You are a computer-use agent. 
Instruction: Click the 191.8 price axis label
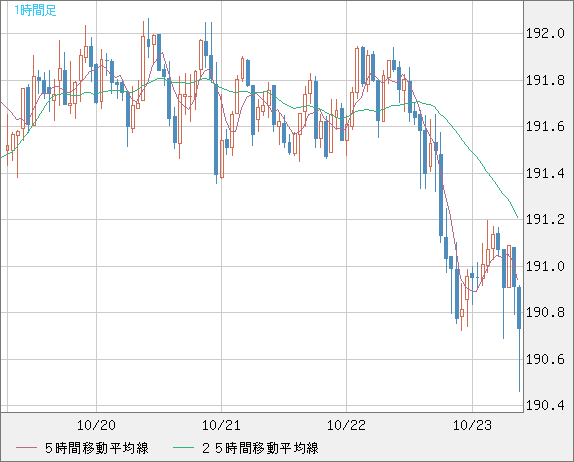pos(545,80)
